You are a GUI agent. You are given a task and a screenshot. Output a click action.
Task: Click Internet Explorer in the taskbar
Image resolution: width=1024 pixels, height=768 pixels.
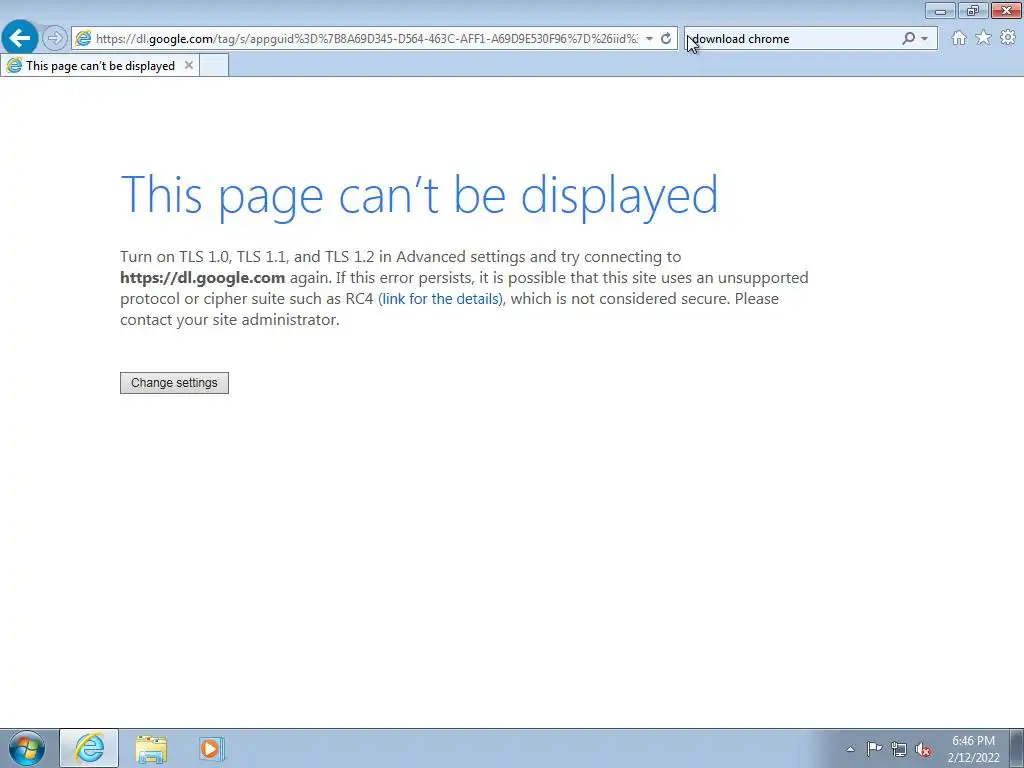89,748
